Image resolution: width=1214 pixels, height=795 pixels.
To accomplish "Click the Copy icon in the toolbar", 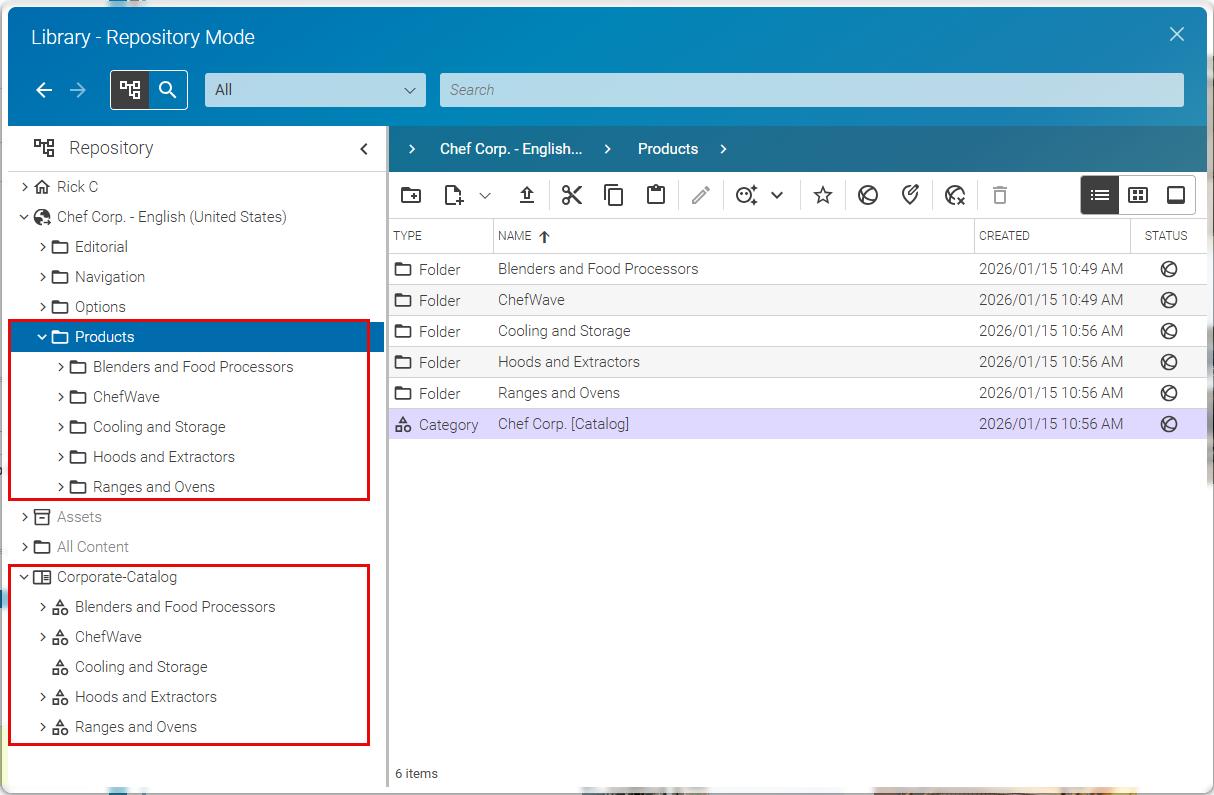I will pos(614,195).
